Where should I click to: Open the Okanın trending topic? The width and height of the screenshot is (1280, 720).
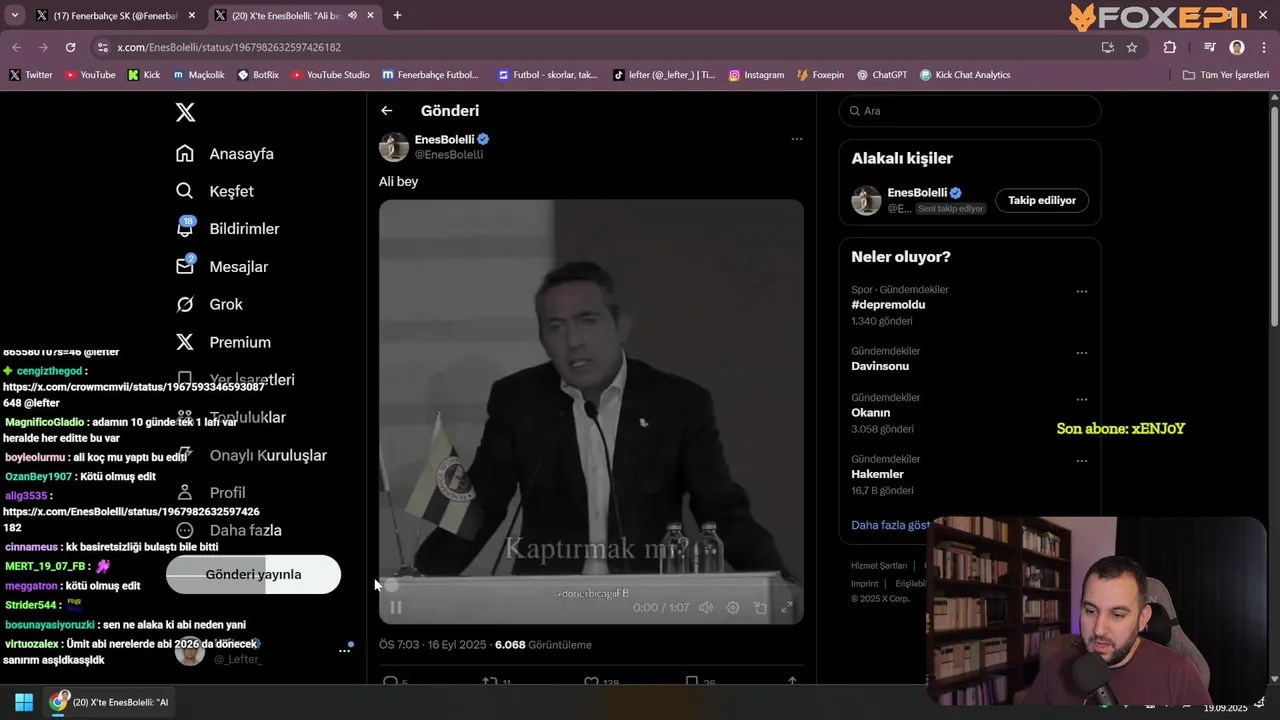pyautogui.click(x=870, y=413)
